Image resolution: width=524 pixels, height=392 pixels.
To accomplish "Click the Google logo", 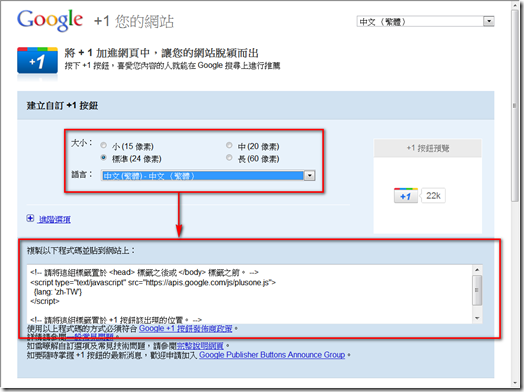I will 50,21.
